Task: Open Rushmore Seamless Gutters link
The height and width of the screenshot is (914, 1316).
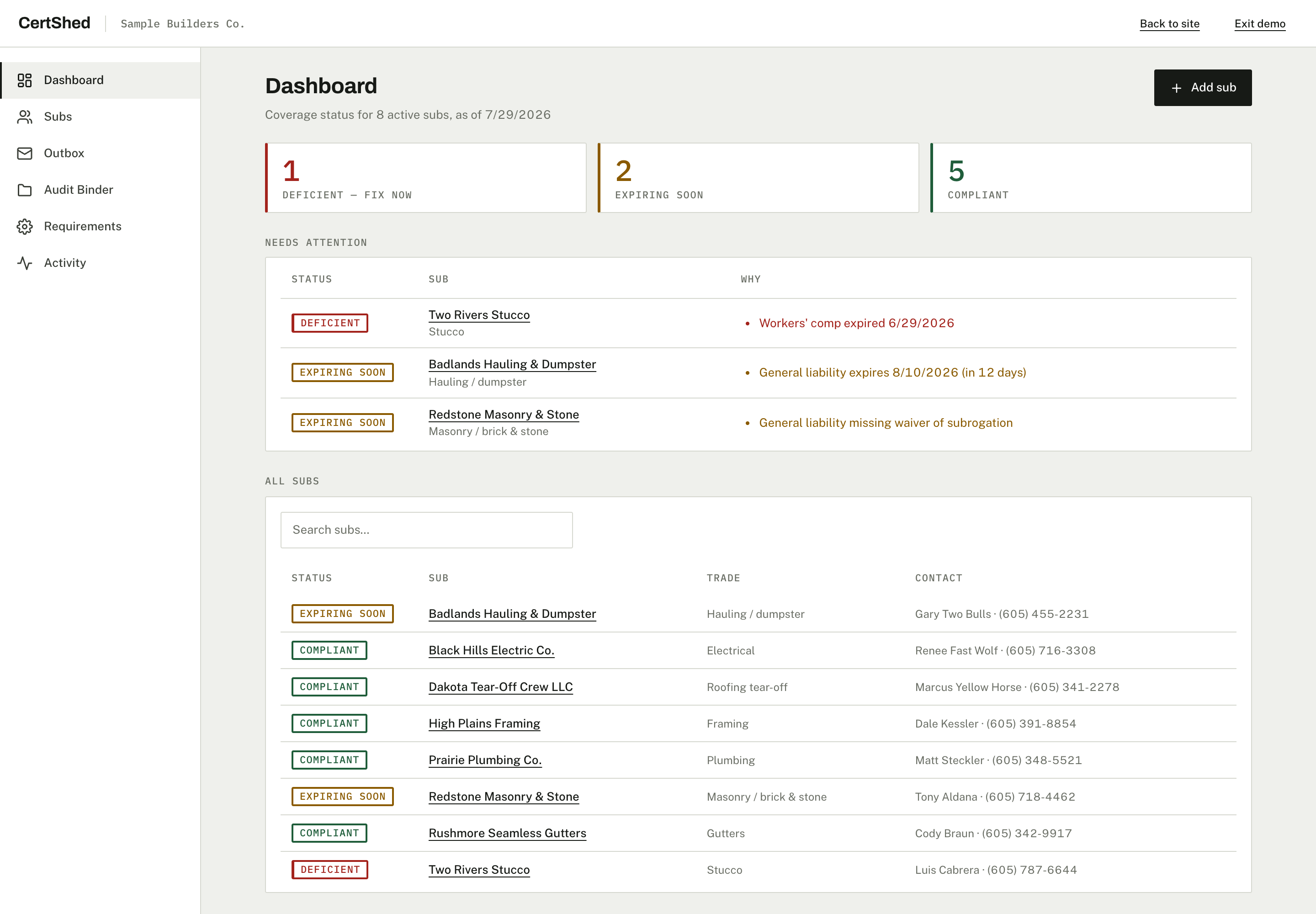Action: pos(507,833)
